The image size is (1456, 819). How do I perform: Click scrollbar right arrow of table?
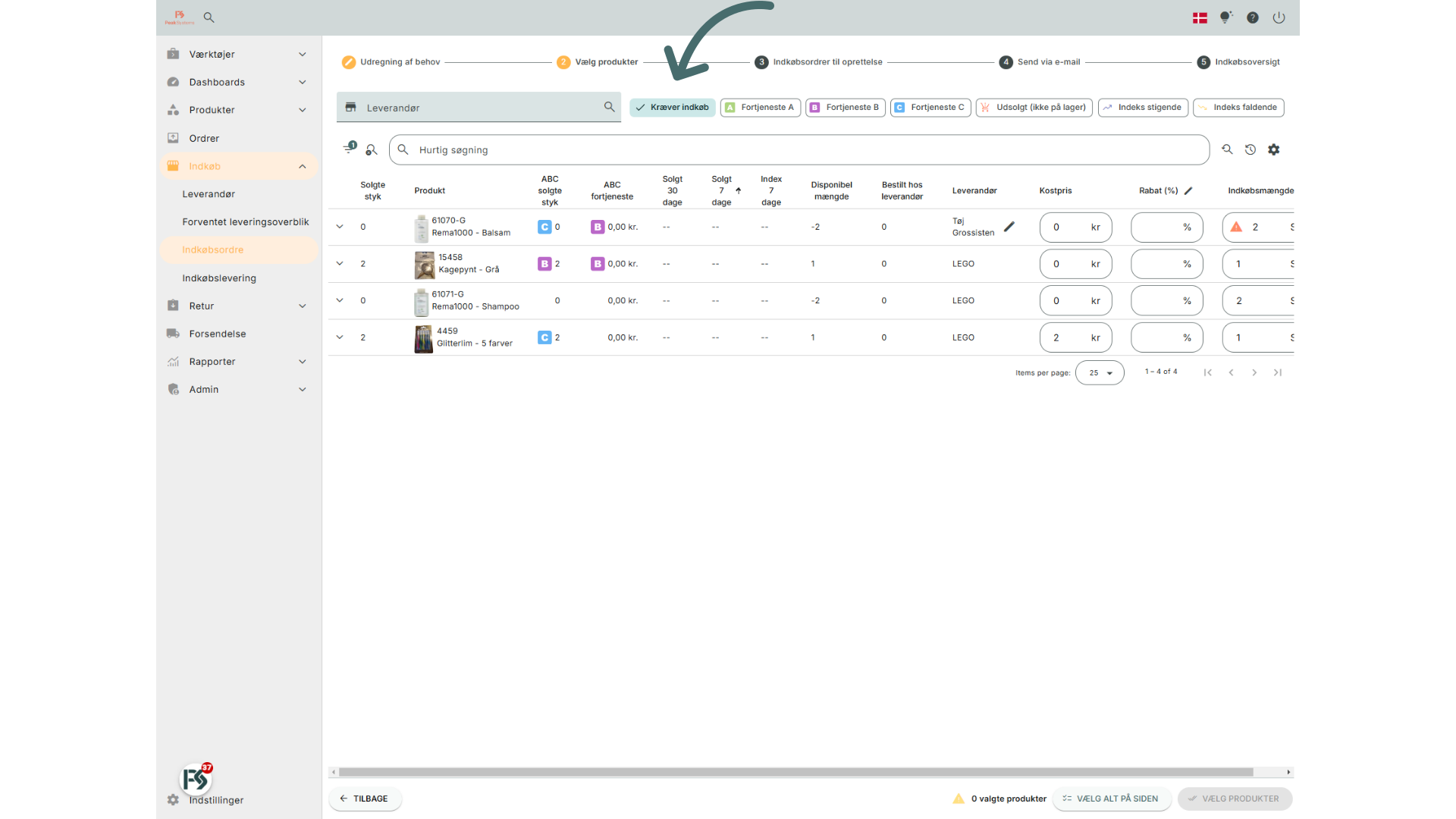pyautogui.click(x=1288, y=772)
